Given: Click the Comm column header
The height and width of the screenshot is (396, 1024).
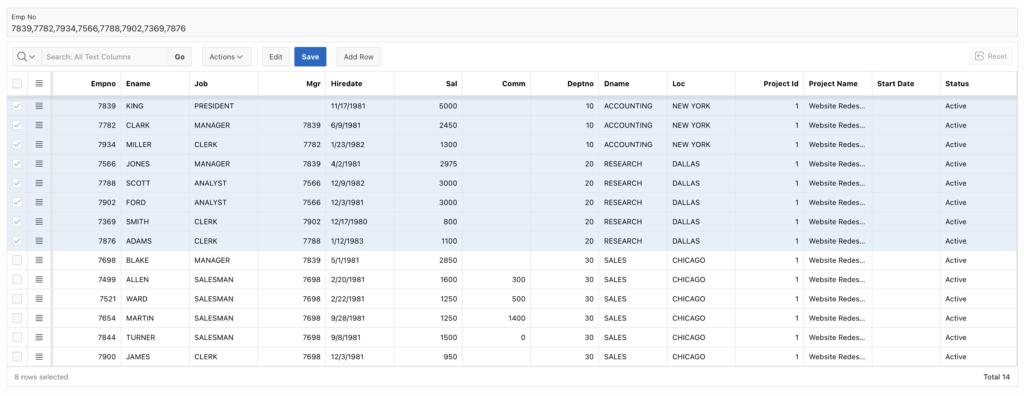Looking at the screenshot, I should (496, 84).
